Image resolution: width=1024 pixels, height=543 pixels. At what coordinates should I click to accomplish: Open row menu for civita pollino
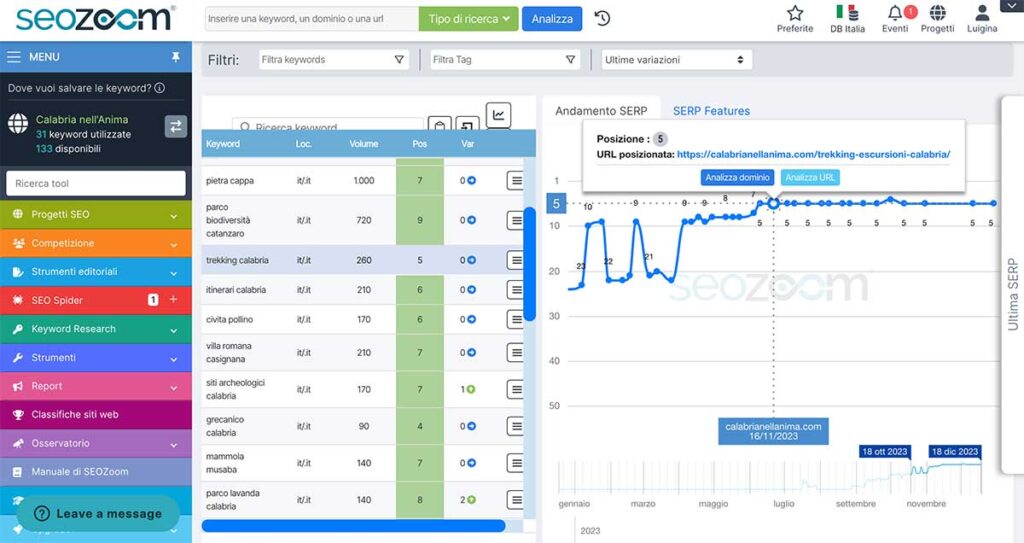tap(516, 320)
